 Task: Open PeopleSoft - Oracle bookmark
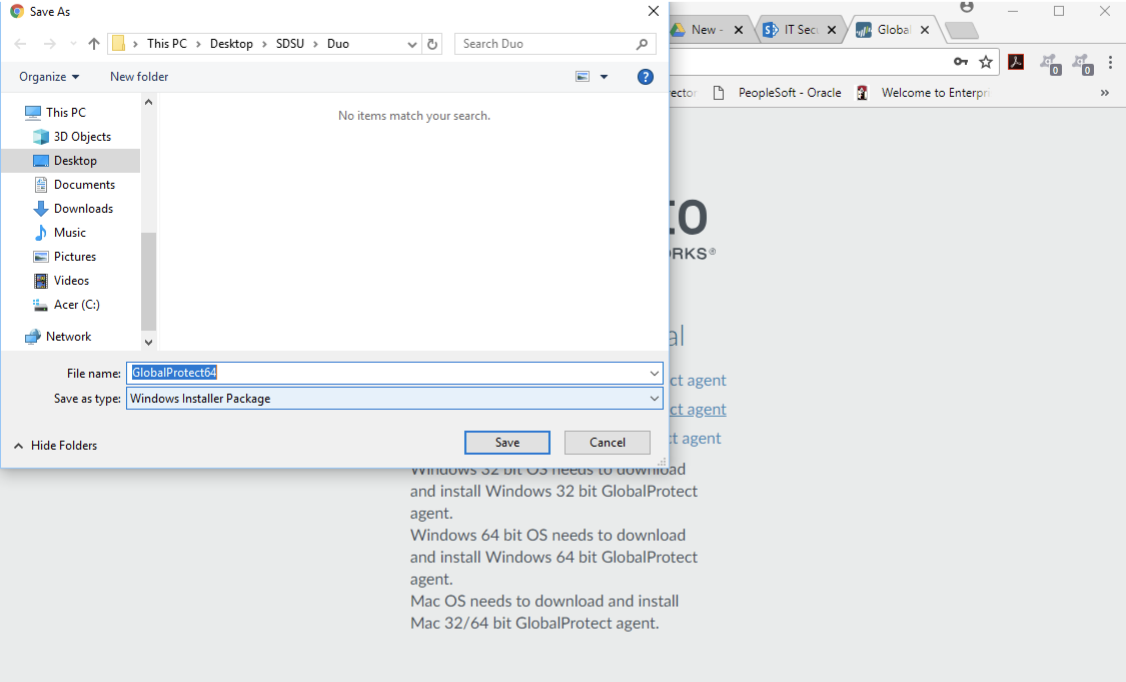(778, 93)
